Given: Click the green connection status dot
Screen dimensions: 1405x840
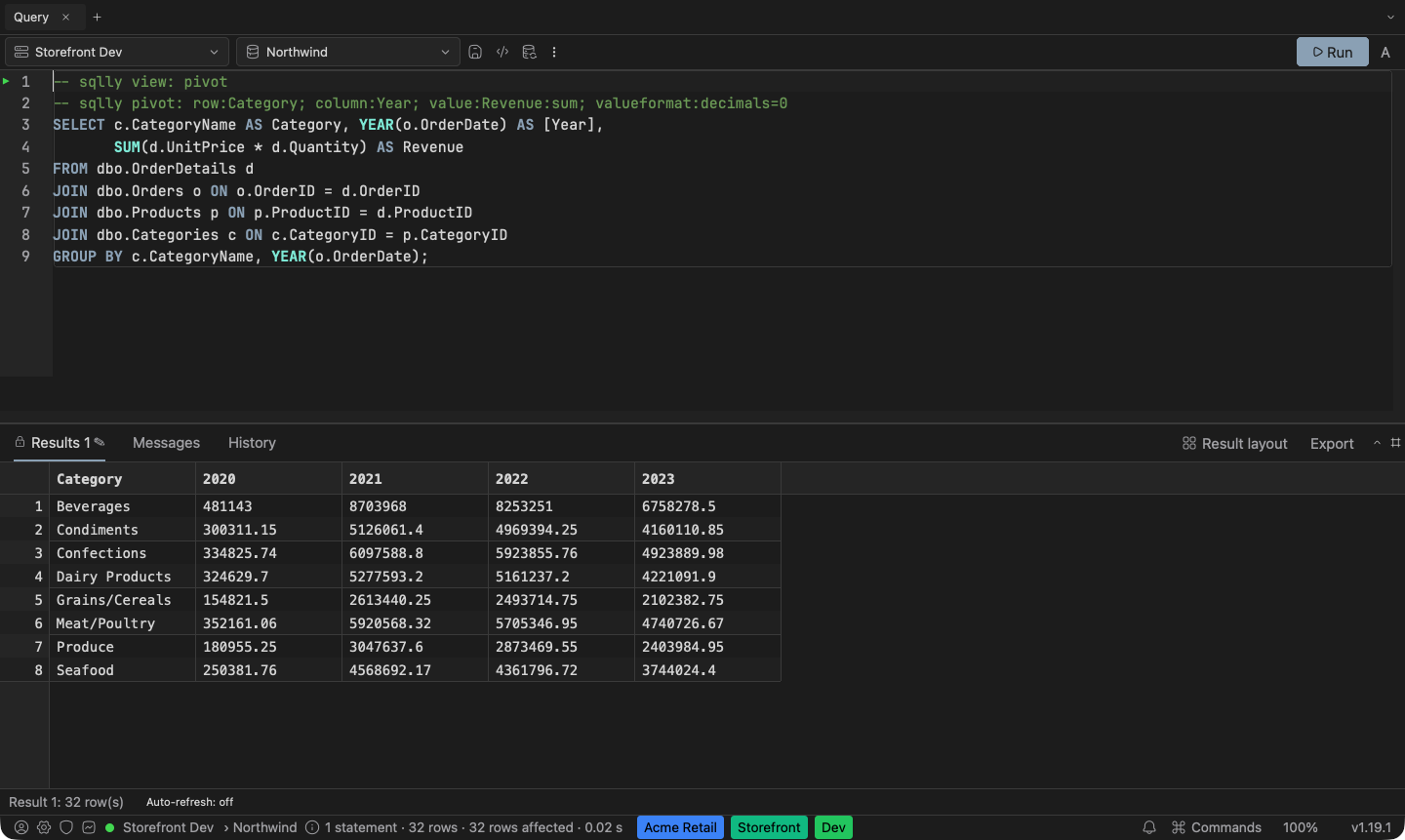Looking at the screenshot, I should [x=109, y=827].
